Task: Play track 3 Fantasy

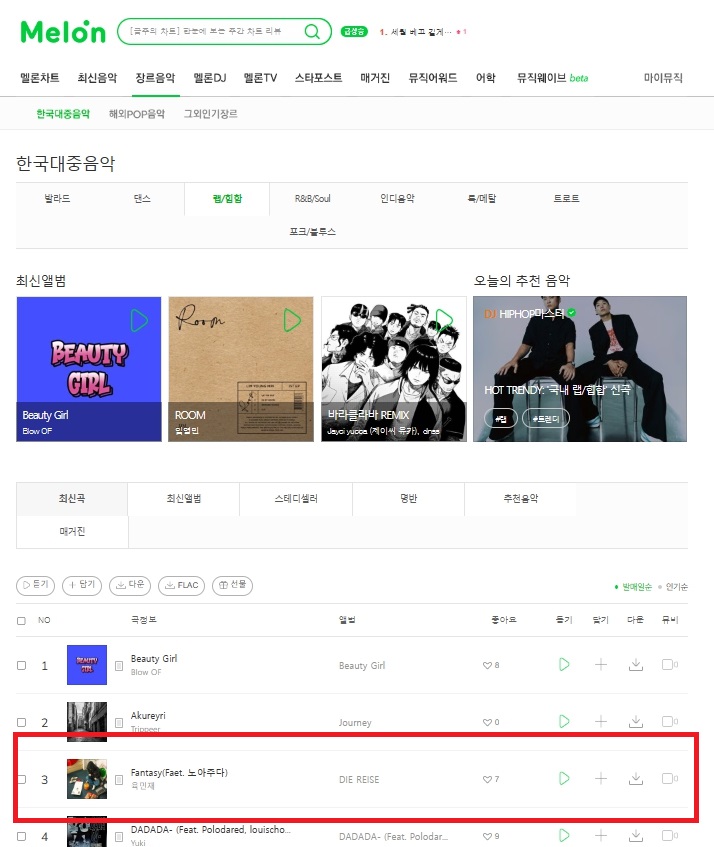Action: 564,778
